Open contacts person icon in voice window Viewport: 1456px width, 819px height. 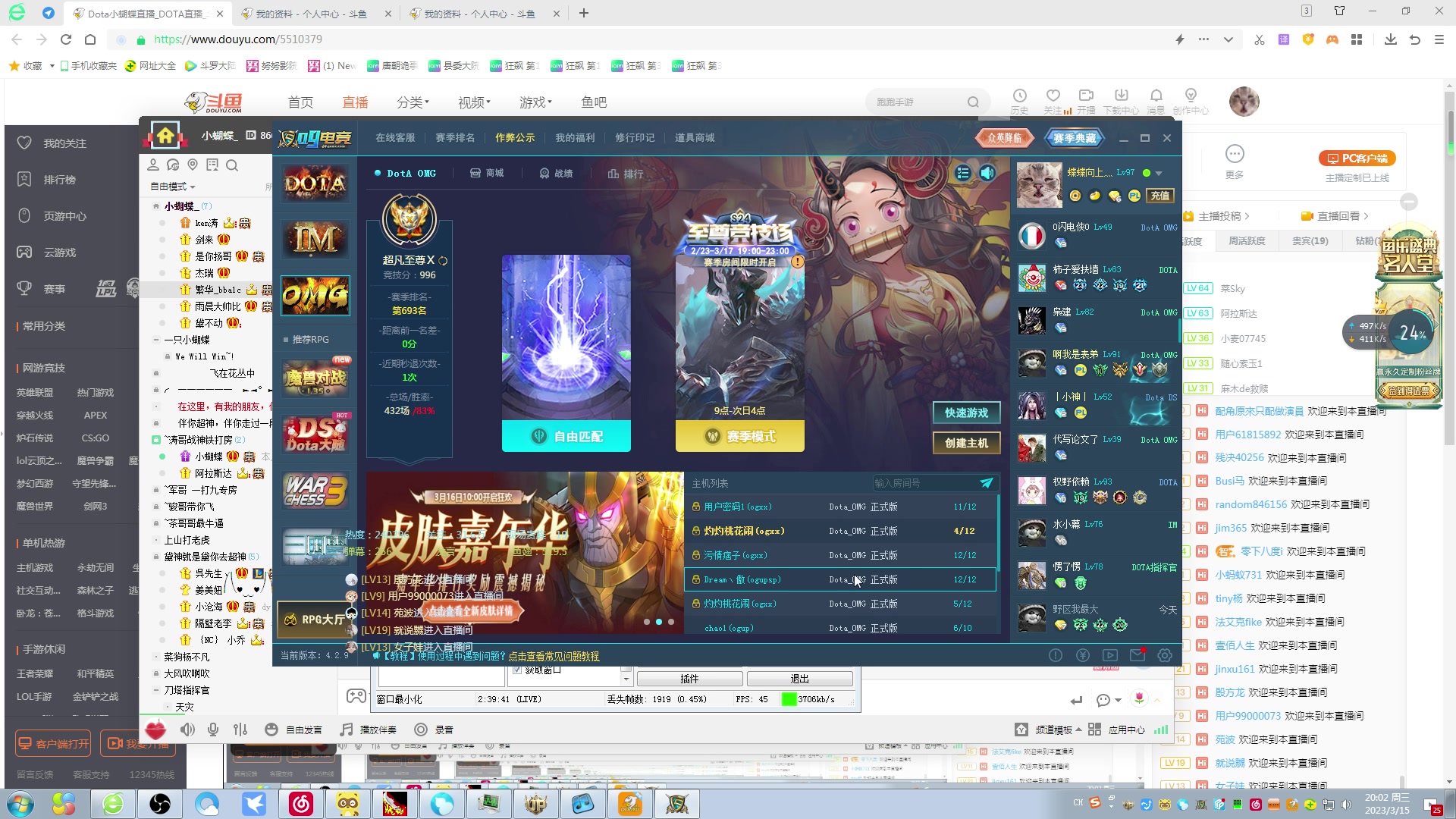(x=153, y=165)
